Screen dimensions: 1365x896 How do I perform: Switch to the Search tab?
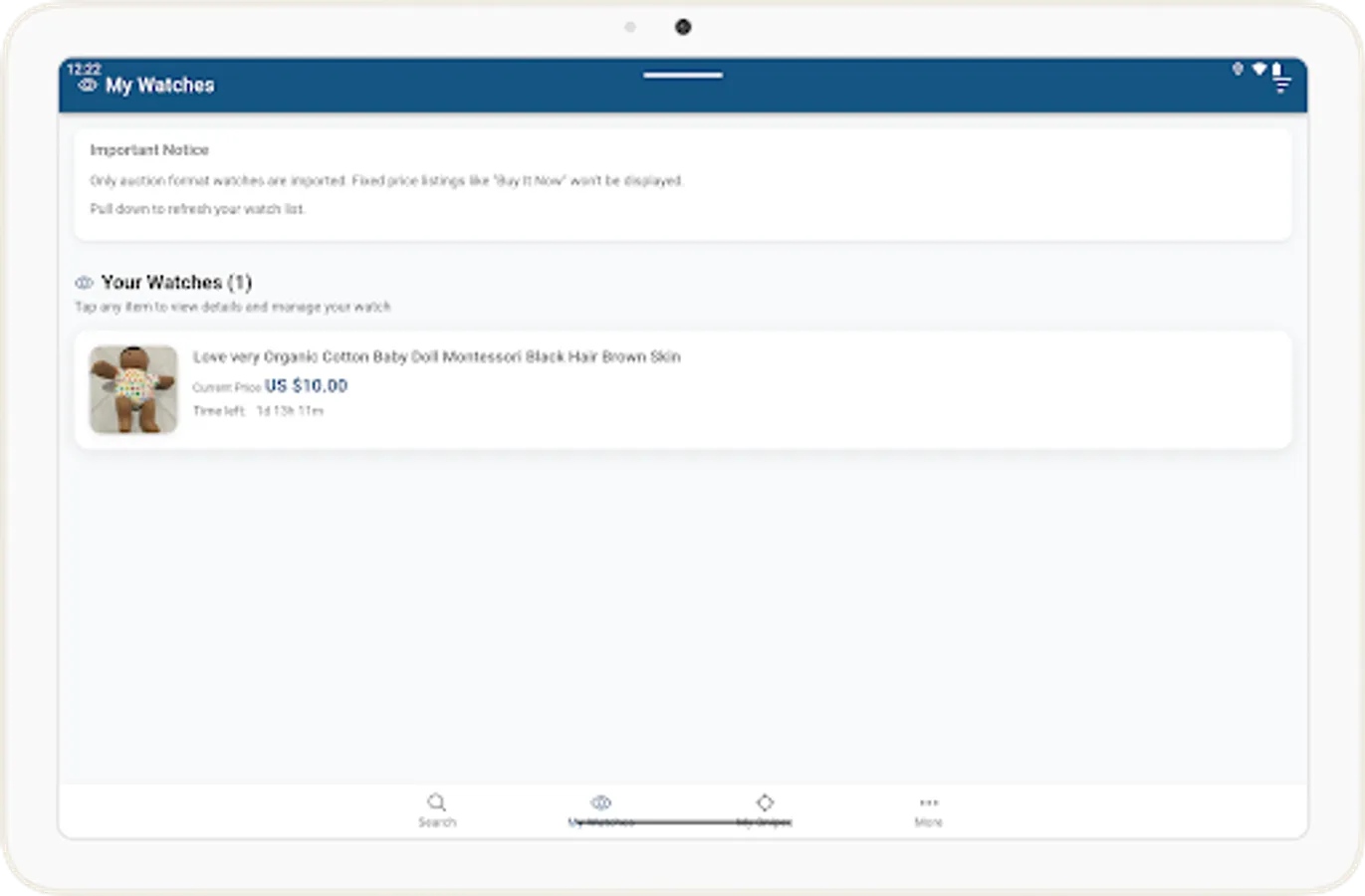[x=437, y=809]
